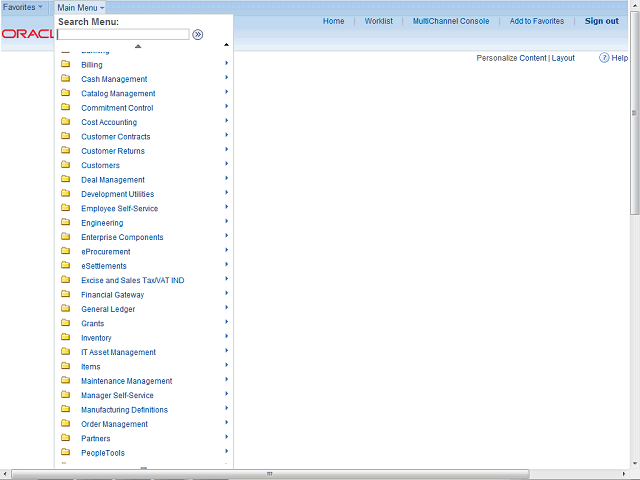Click the search menu go arrow icon

[x=198, y=35]
